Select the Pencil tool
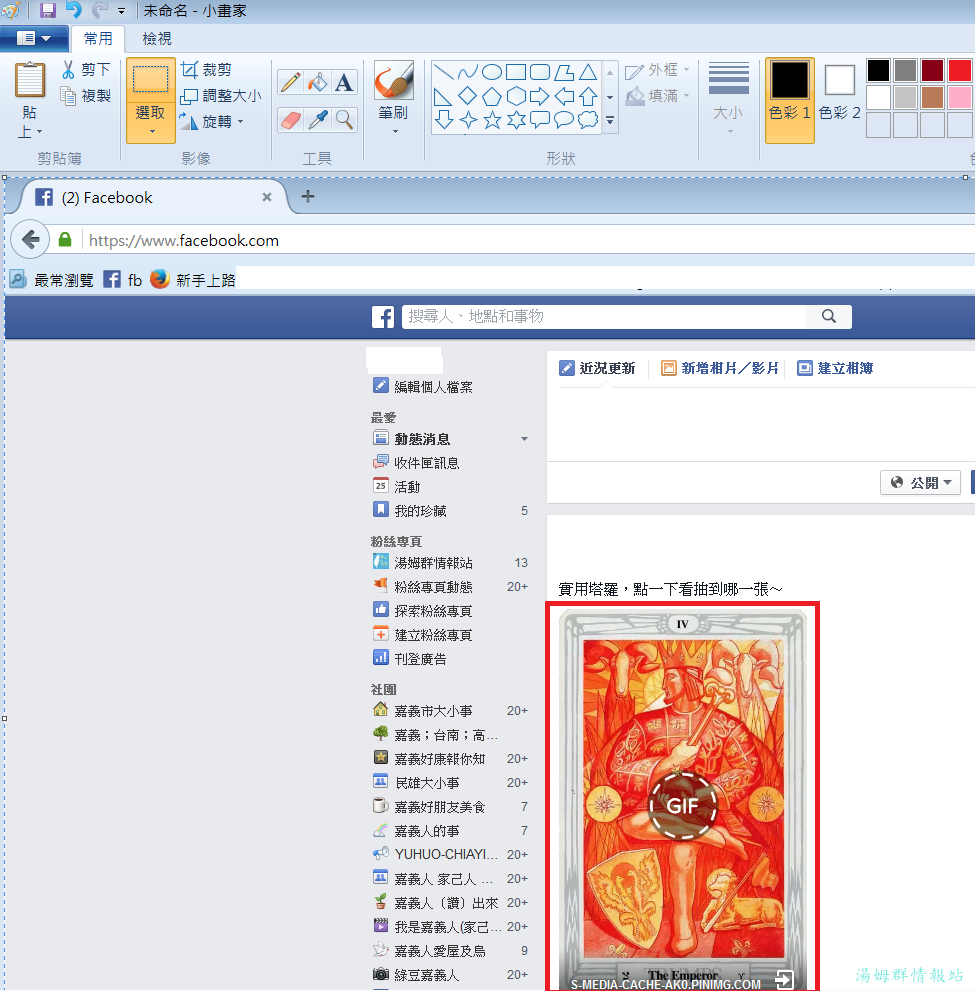Viewport: 975px width, 991px height. 291,82
